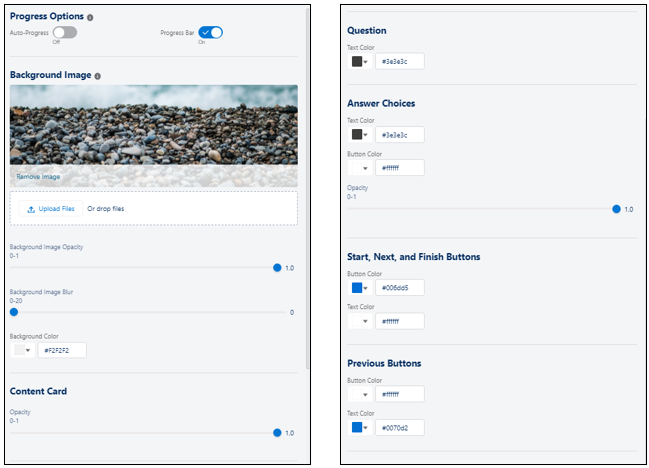Viewport: 649px width, 468px height.
Task: Click the pebble beach background image preview
Action: tap(154, 125)
